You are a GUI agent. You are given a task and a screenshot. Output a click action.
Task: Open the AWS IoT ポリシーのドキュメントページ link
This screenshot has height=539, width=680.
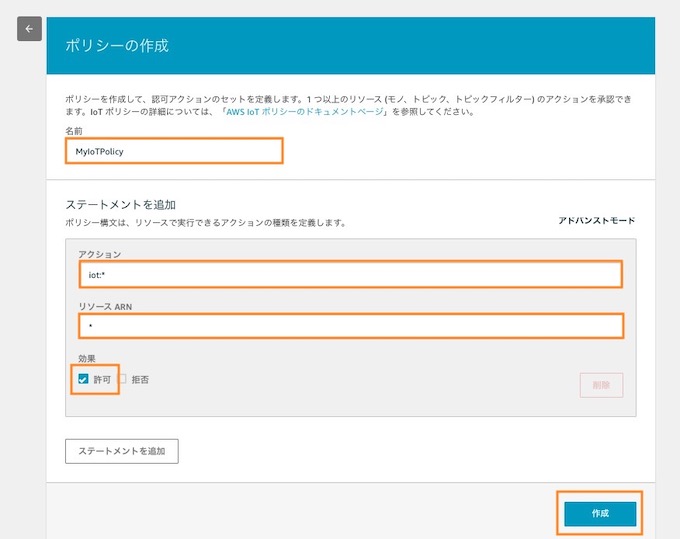(x=305, y=111)
